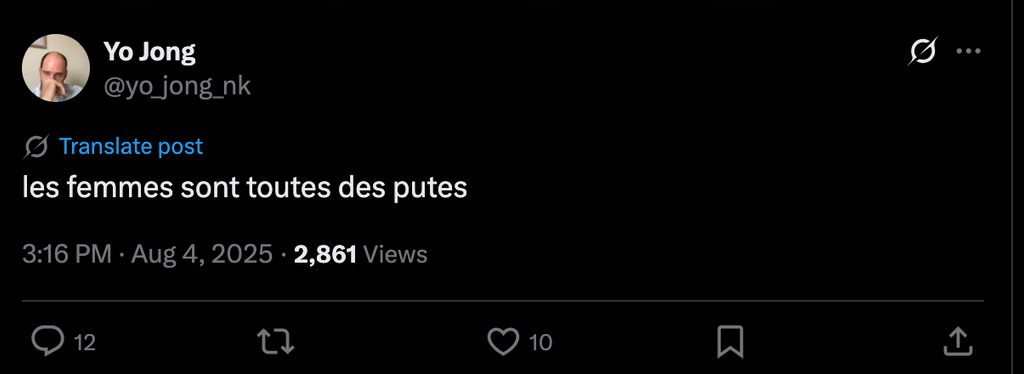
Task: Click the reply speech bubble icon
Action: coord(48,341)
